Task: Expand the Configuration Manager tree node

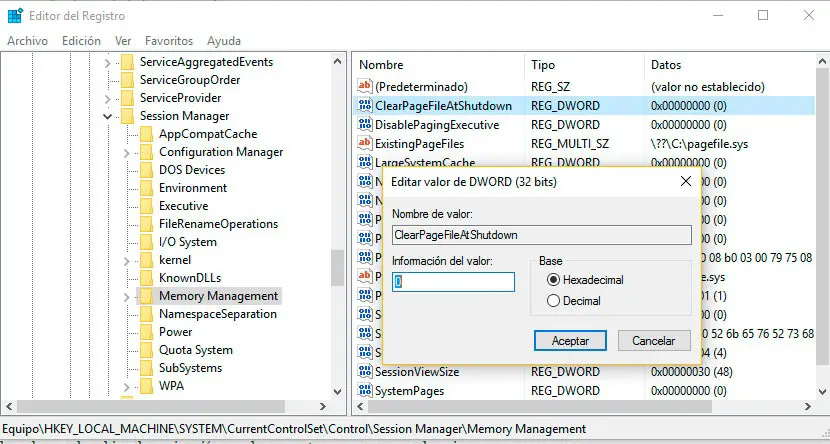Action: click(126, 152)
